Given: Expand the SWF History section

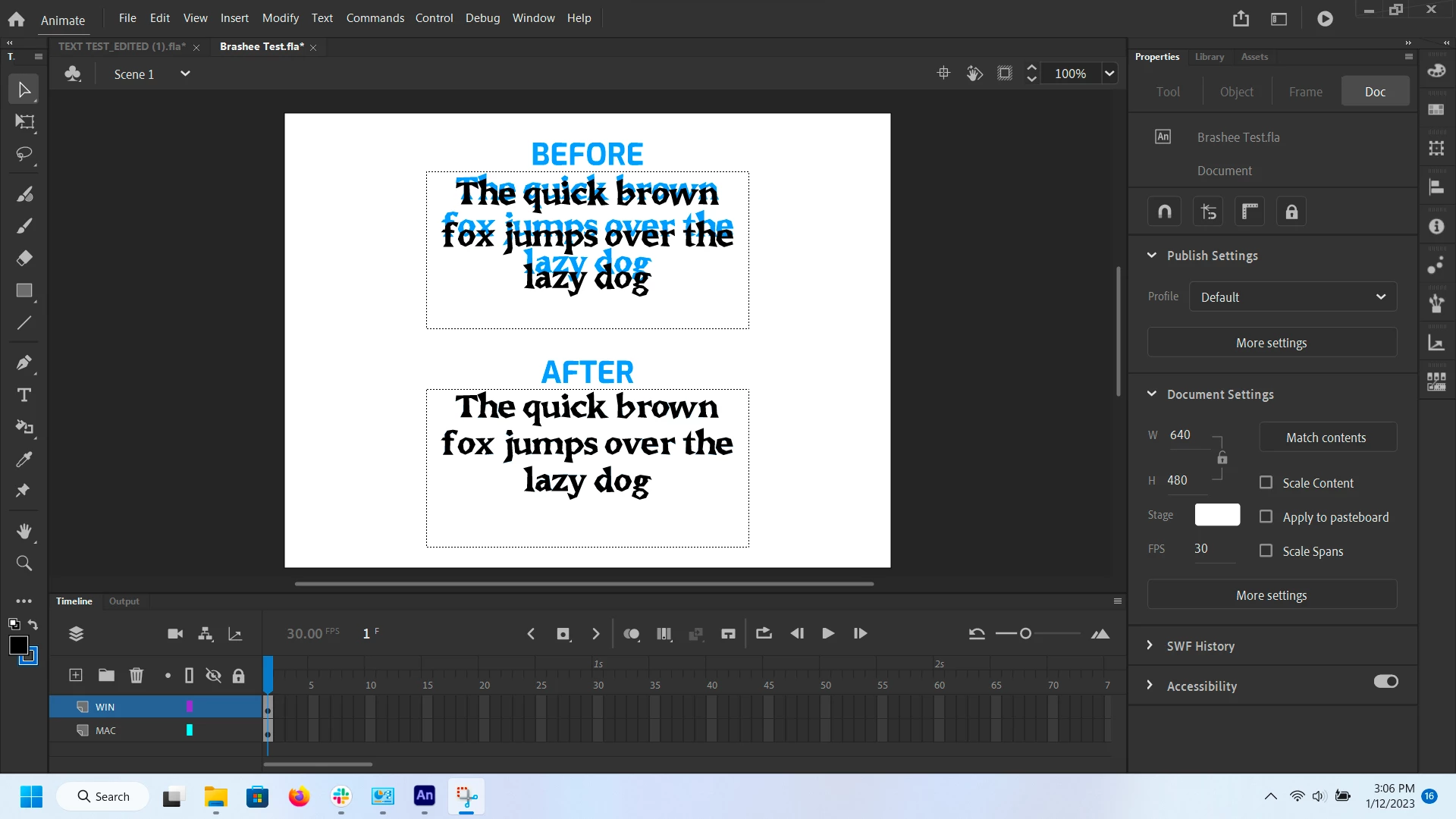Looking at the screenshot, I should (1200, 646).
